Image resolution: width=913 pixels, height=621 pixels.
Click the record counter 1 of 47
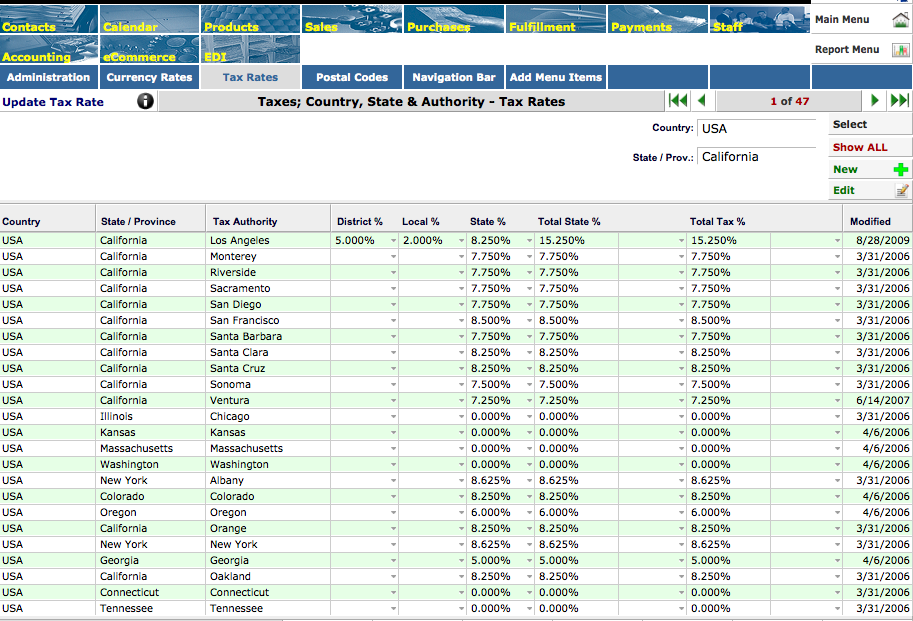[790, 101]
